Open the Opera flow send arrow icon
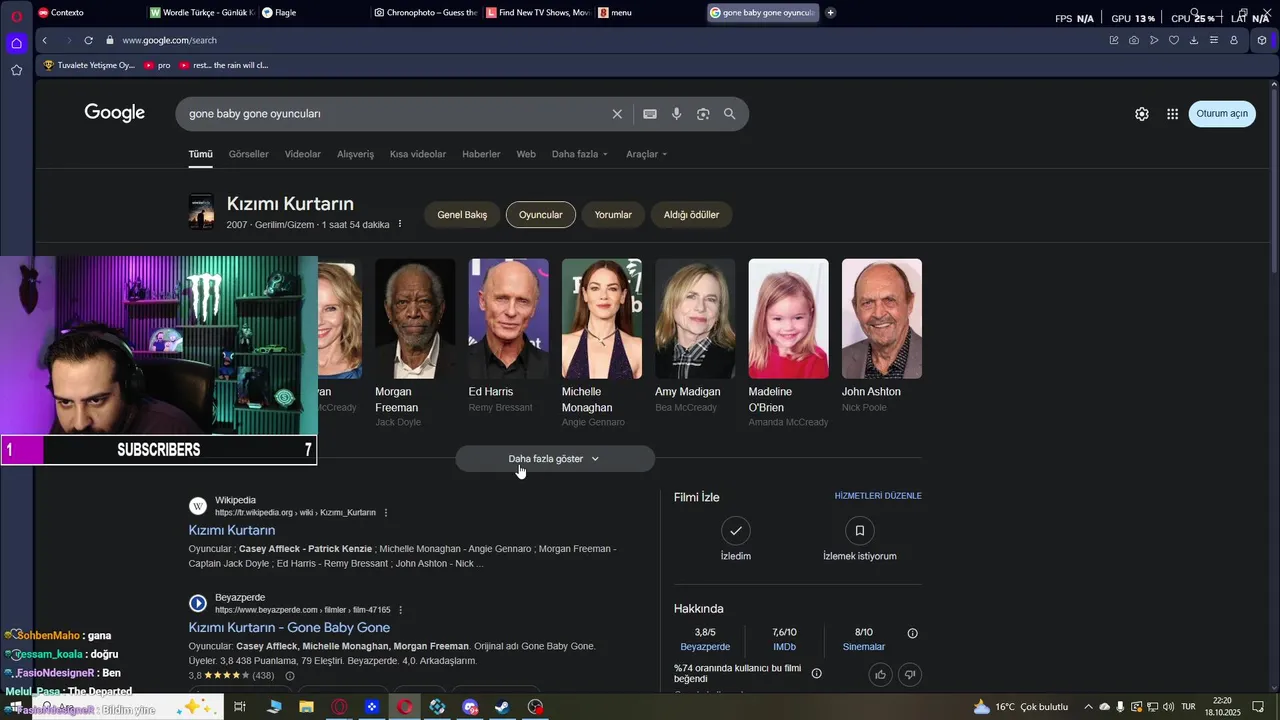 [x=1154, y=40]
